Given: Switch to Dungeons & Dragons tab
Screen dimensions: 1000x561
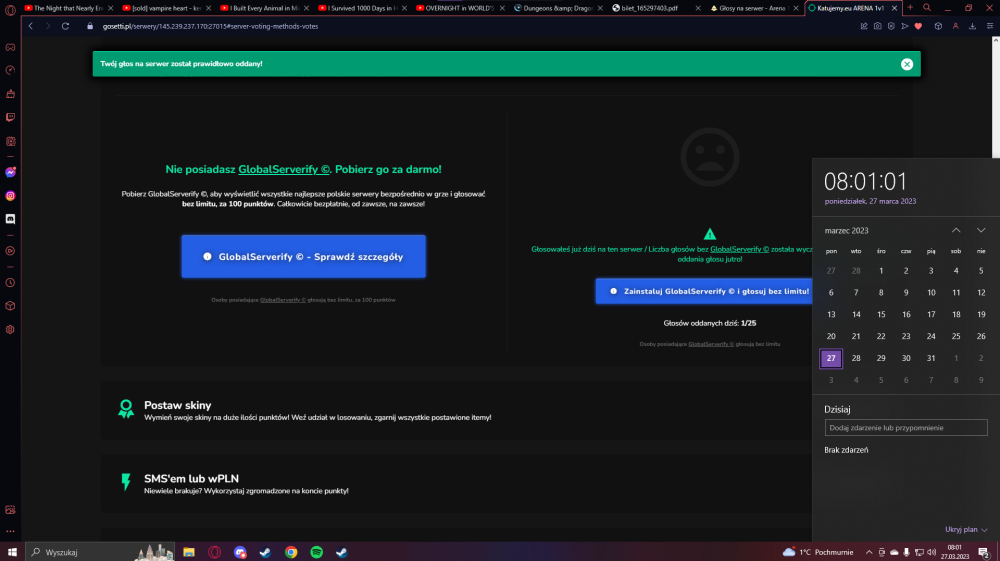Looking at the screenshot, I should [557, 8].
